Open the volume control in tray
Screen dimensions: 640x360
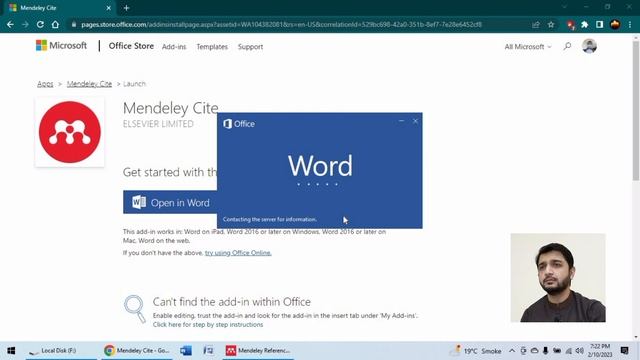tap(580, 351)
